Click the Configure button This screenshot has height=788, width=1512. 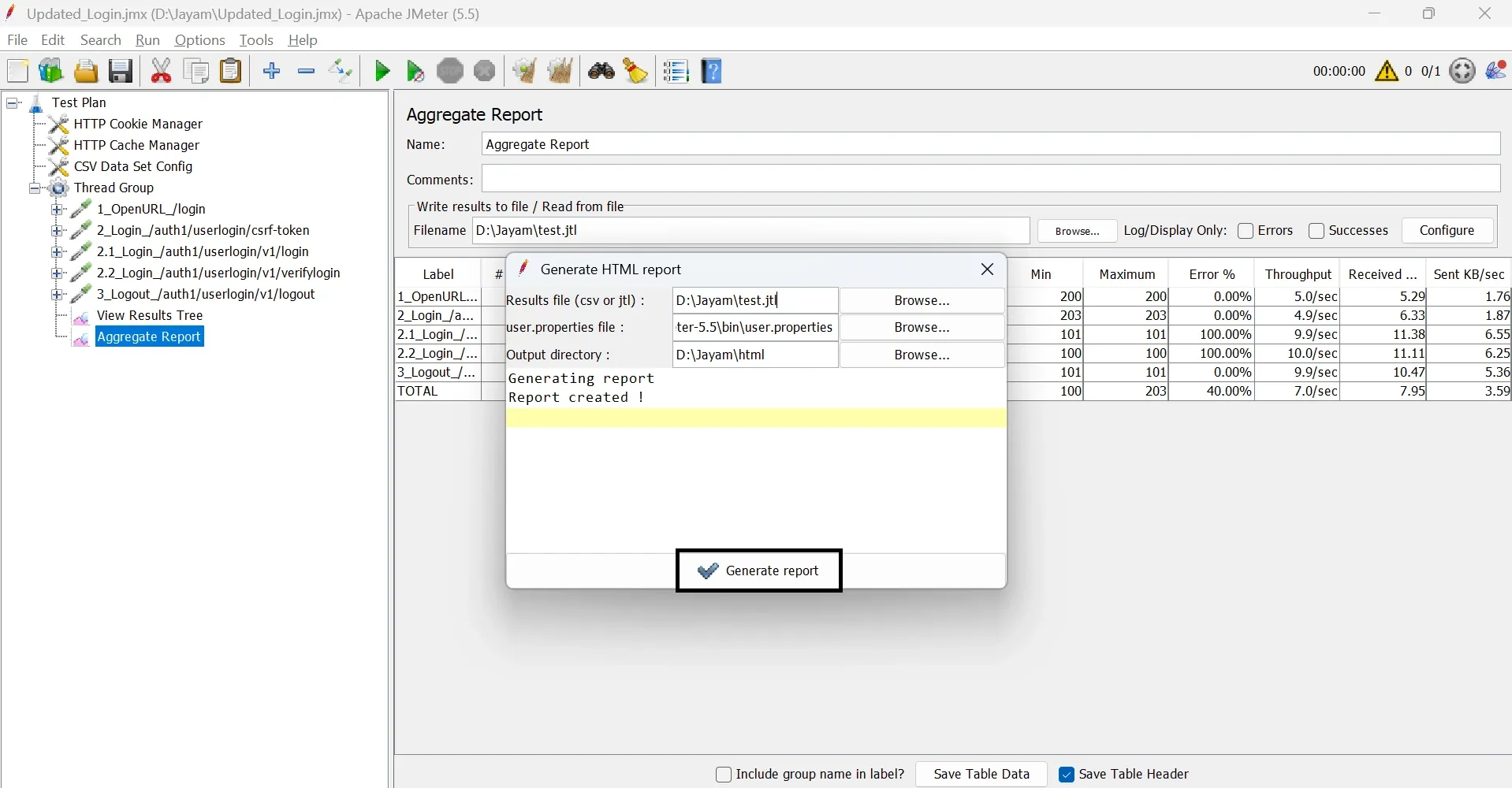click(x=1447, y=230)
